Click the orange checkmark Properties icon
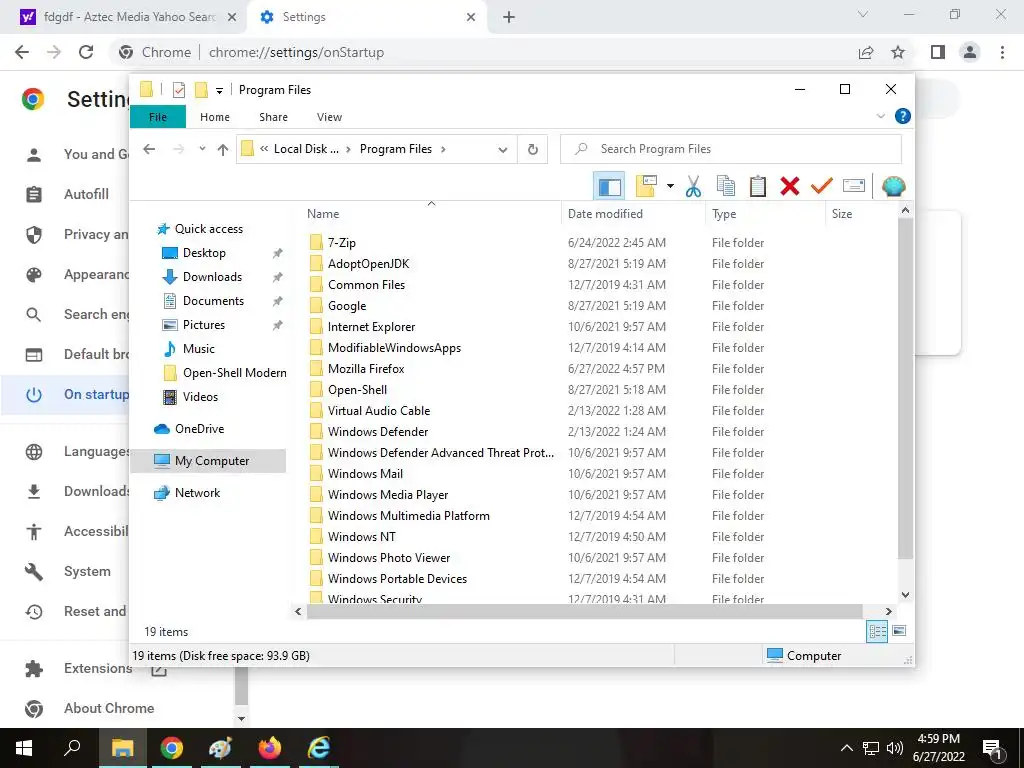1024x768 pixels. (x=822, y=187)
